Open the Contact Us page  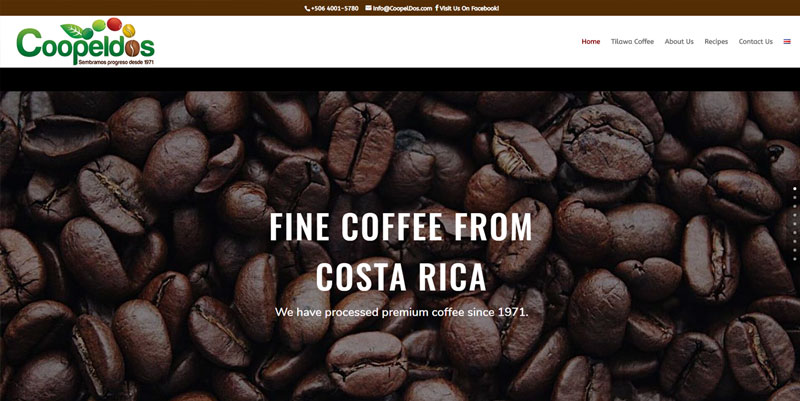tap(756, 41)
